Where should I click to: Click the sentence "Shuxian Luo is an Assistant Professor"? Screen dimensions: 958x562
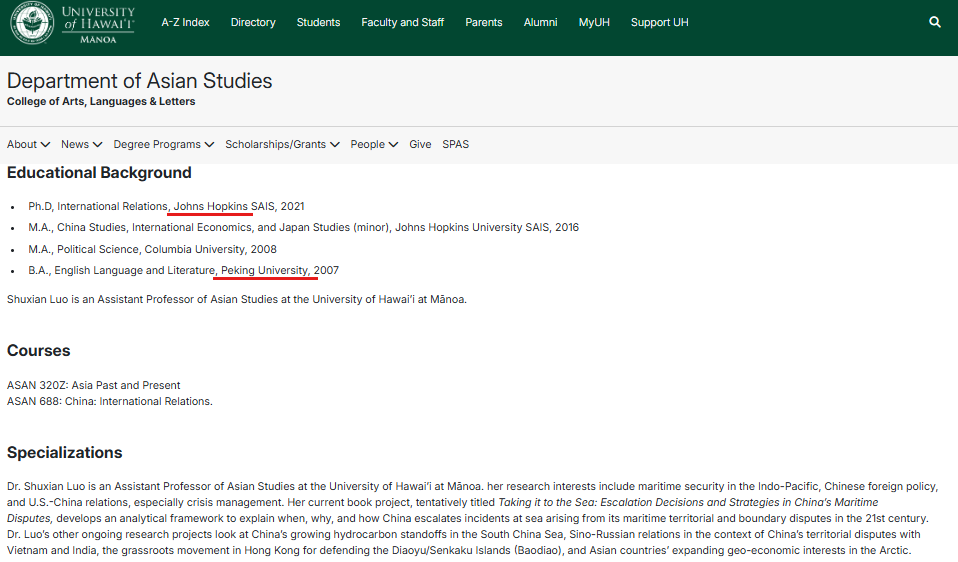pyautogui.click(x=236, y=299)
